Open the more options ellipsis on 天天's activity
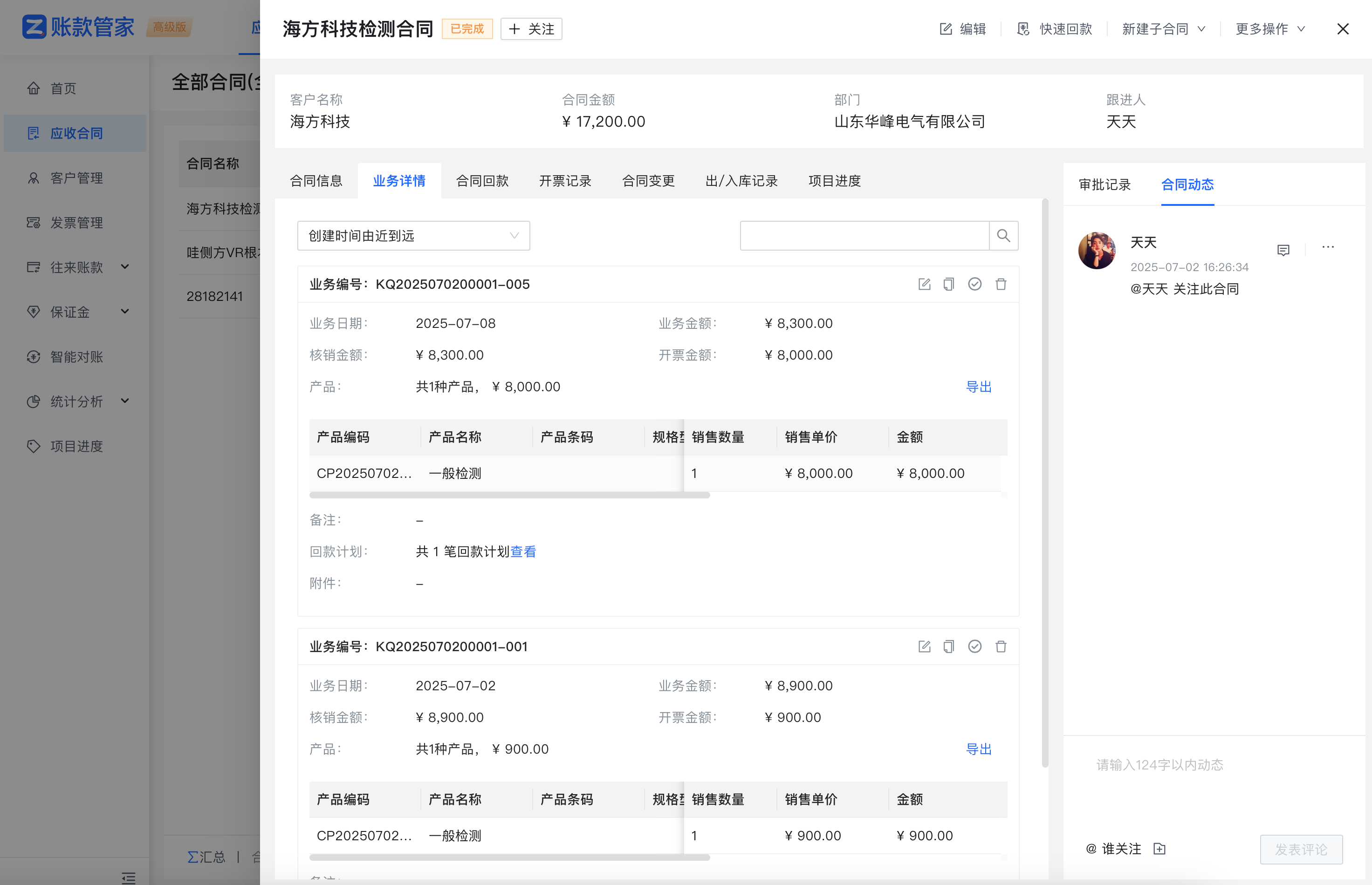The width and height of the screenshot is (1372, 885). (x=1328, y=247)
